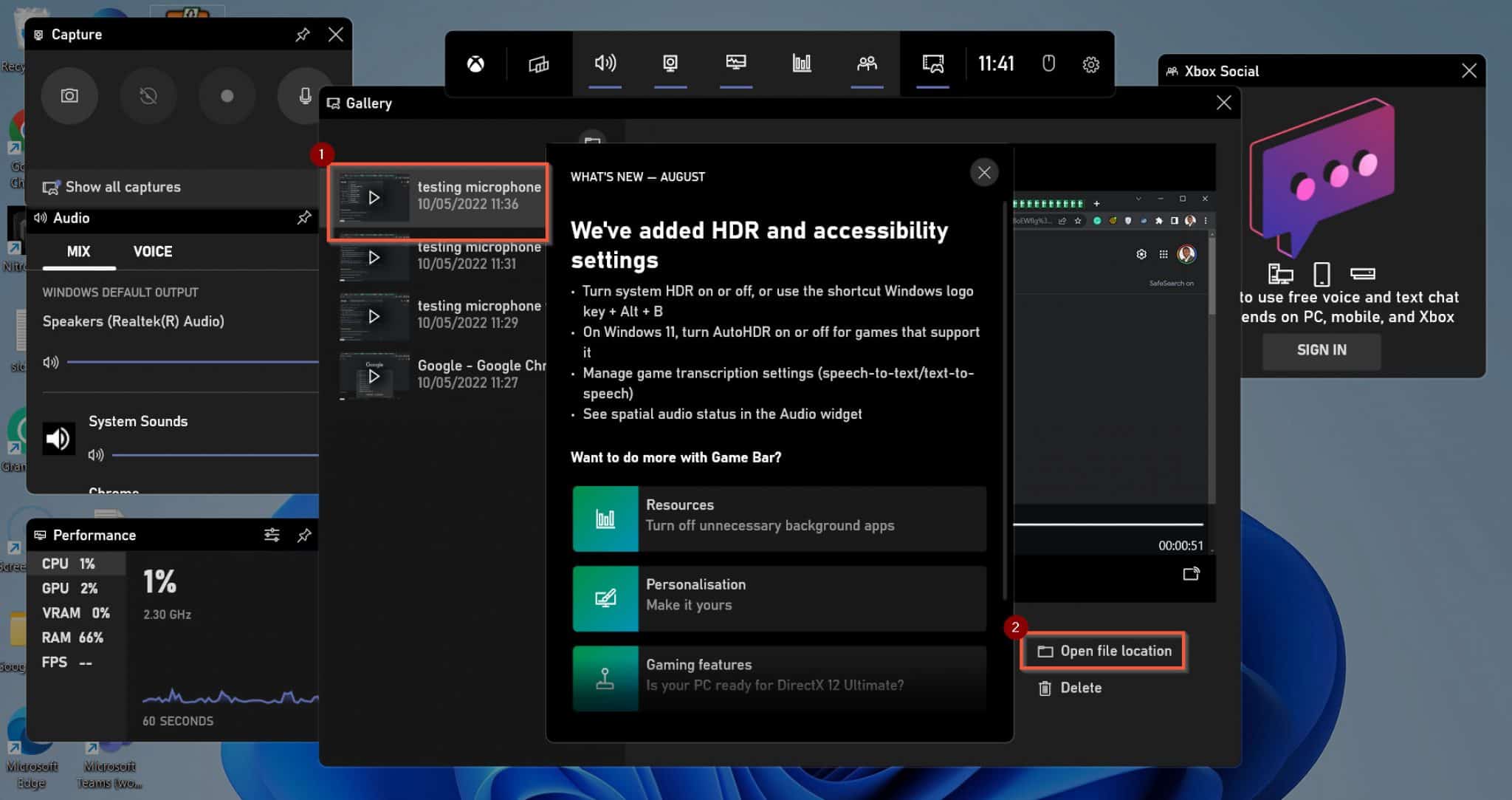
Task: Expand the Chrome audio channel
Action: (x=114, y=490)
